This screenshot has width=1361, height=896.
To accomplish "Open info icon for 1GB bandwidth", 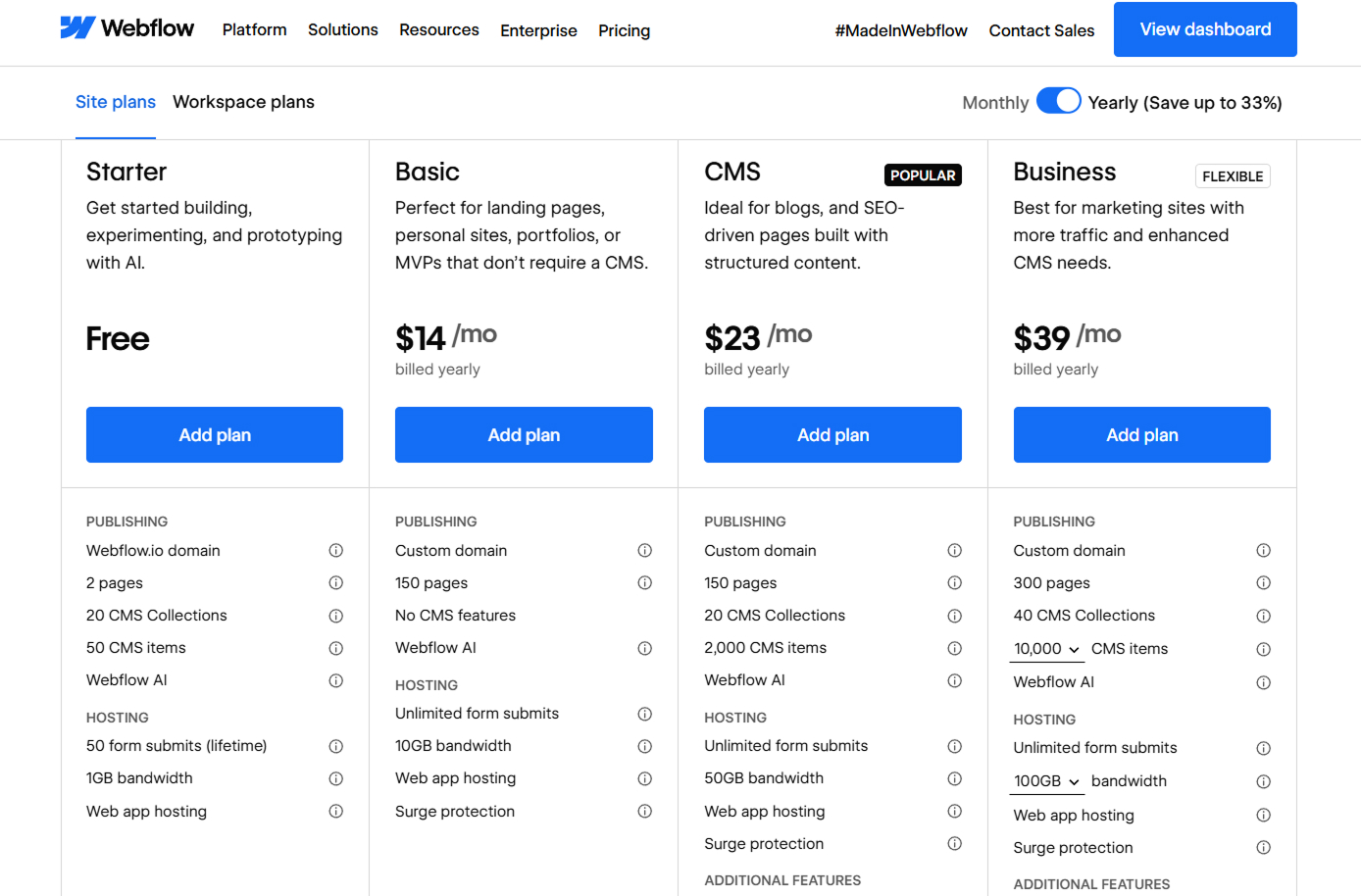I will (336, 778).
